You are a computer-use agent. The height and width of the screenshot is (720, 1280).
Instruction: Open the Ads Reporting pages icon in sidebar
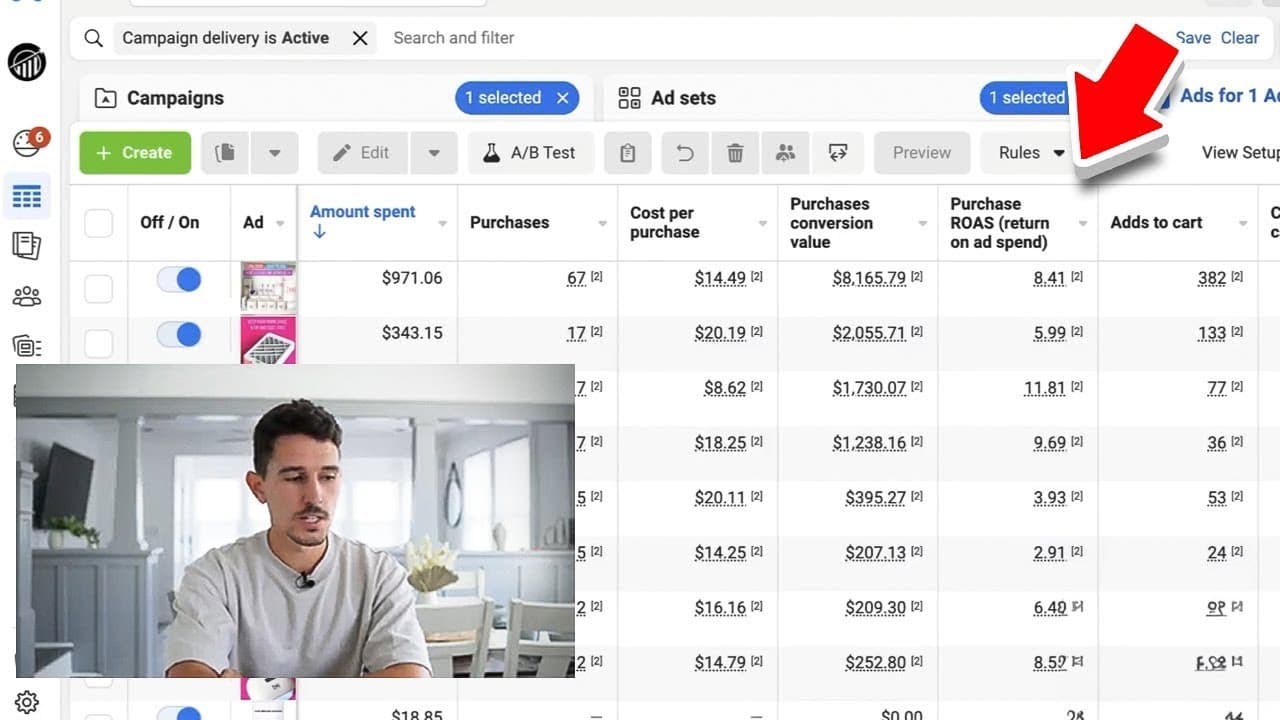pos(27,246)
